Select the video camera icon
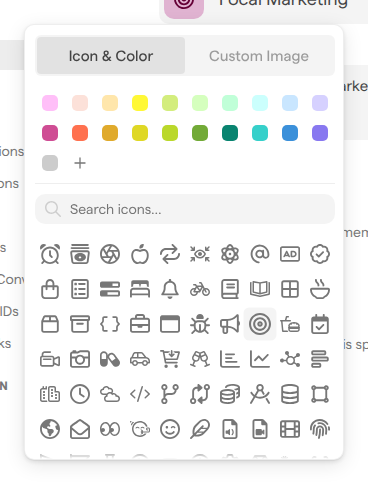This screenshot has height=484, width=368. (50, 359)
